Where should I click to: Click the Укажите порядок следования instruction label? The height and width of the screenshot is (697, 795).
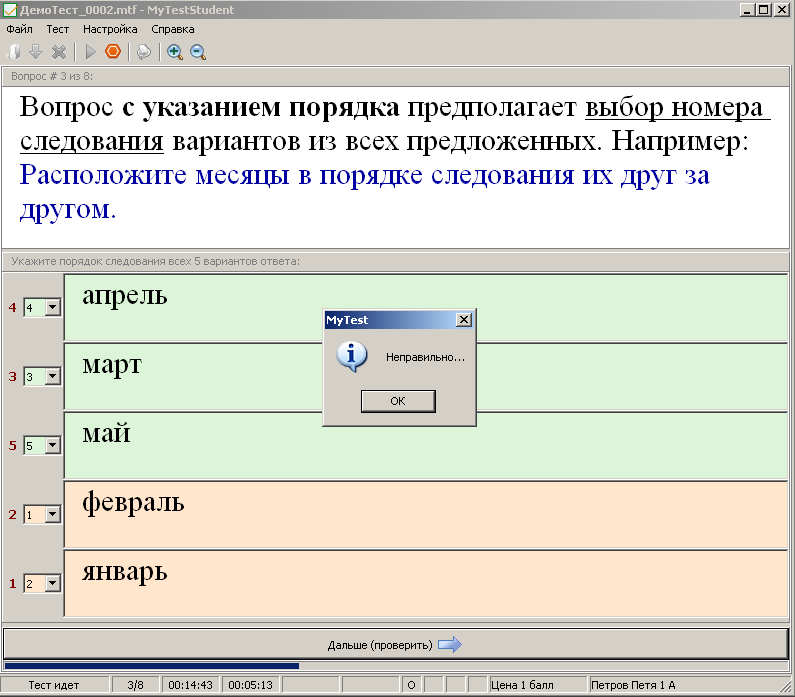pos(155,261)
